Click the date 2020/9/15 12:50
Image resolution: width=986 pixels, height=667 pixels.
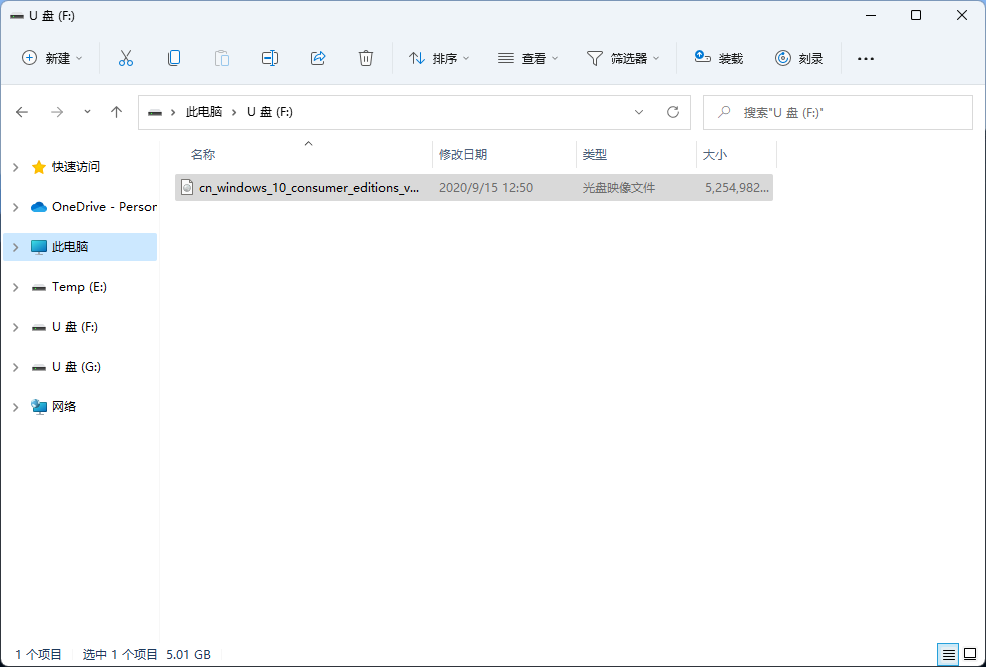coord(486,187)
